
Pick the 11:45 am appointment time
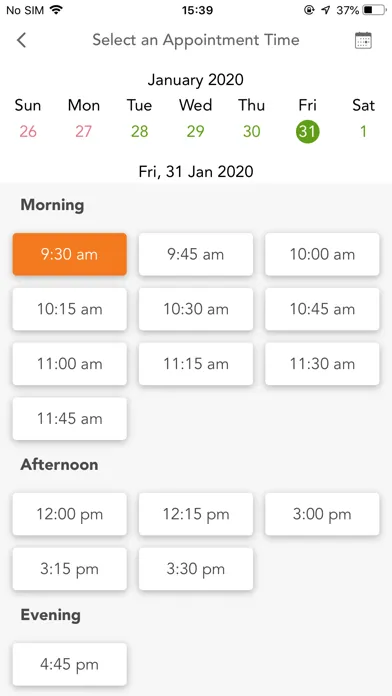[70, 419]
